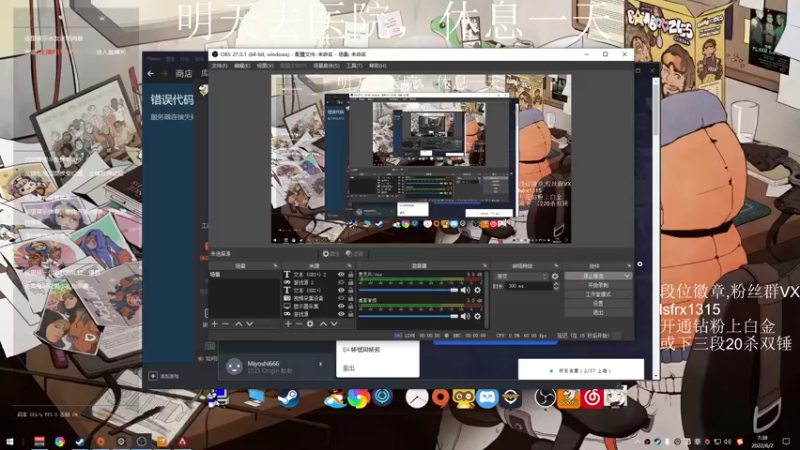Open 桌面音频 audio settings gear
Viewport: 800px width, 450px height.
click(x=478, y=316)
